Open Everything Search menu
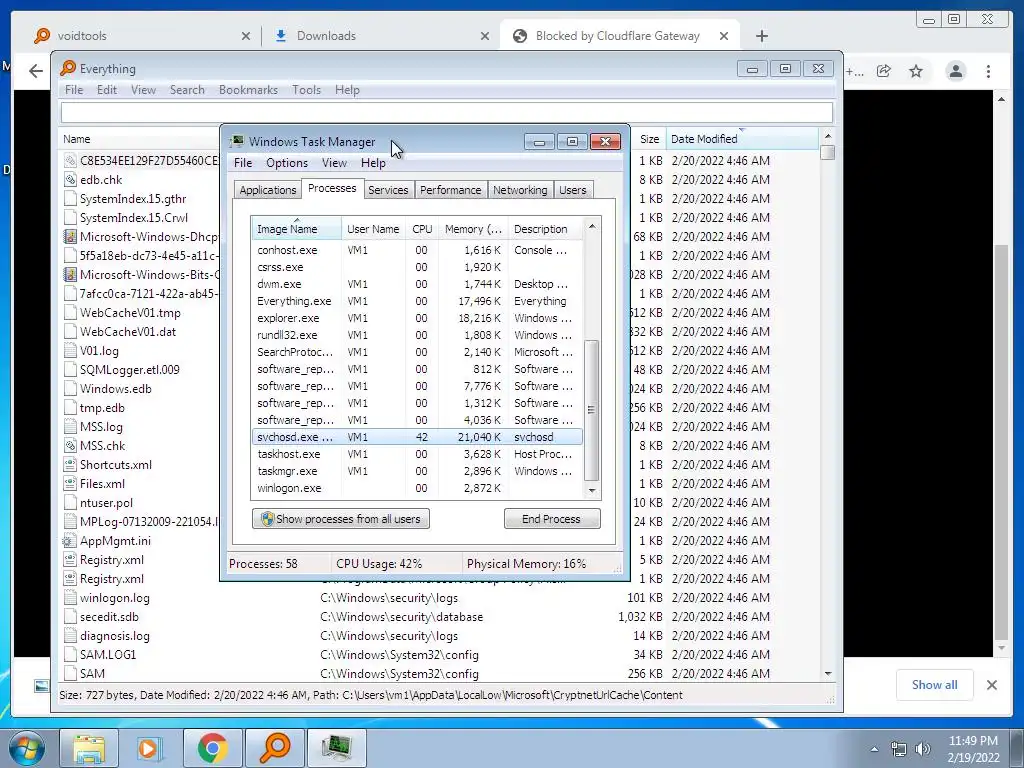 coord(187,89)
